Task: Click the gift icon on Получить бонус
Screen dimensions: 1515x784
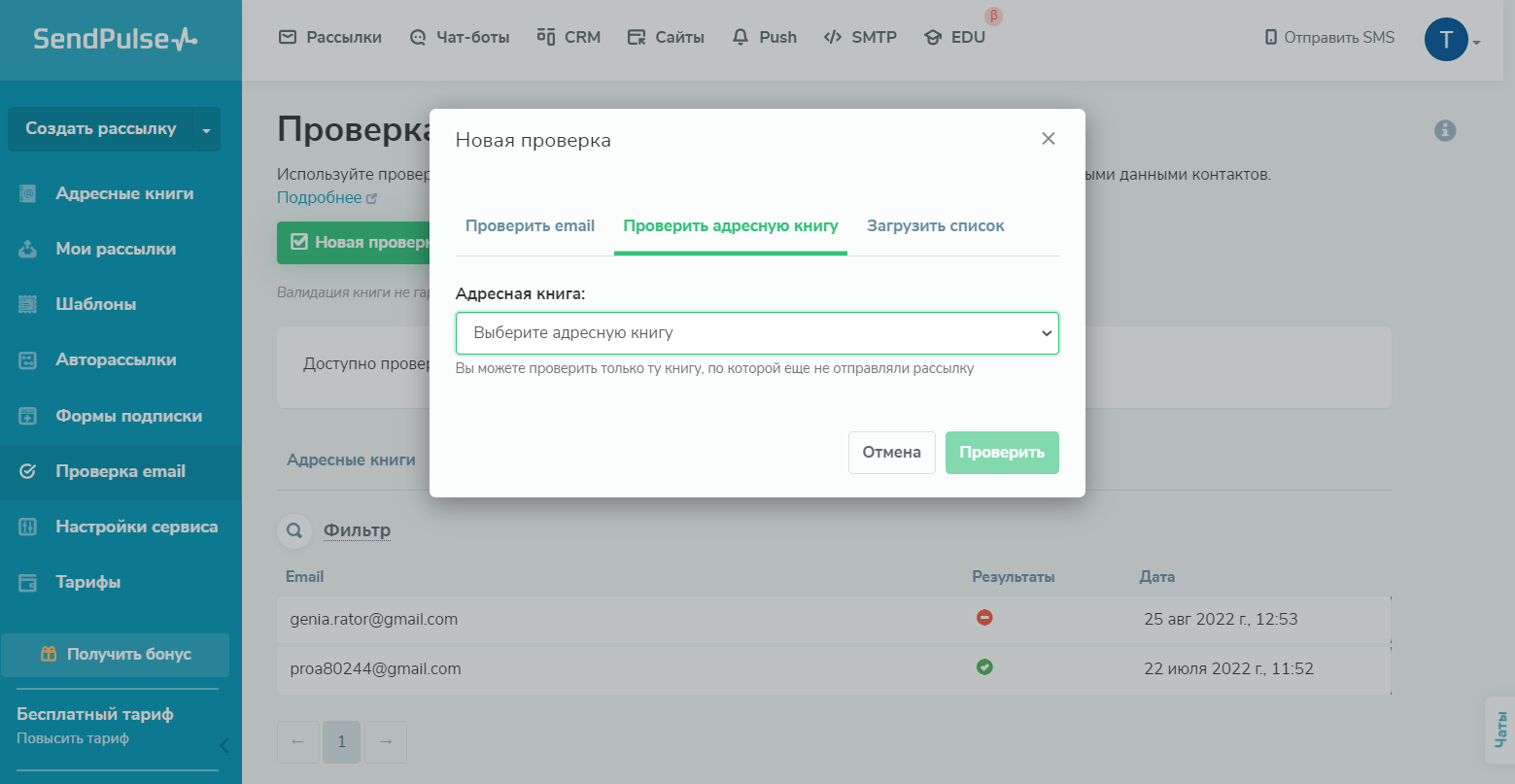Action: (49, 654)
